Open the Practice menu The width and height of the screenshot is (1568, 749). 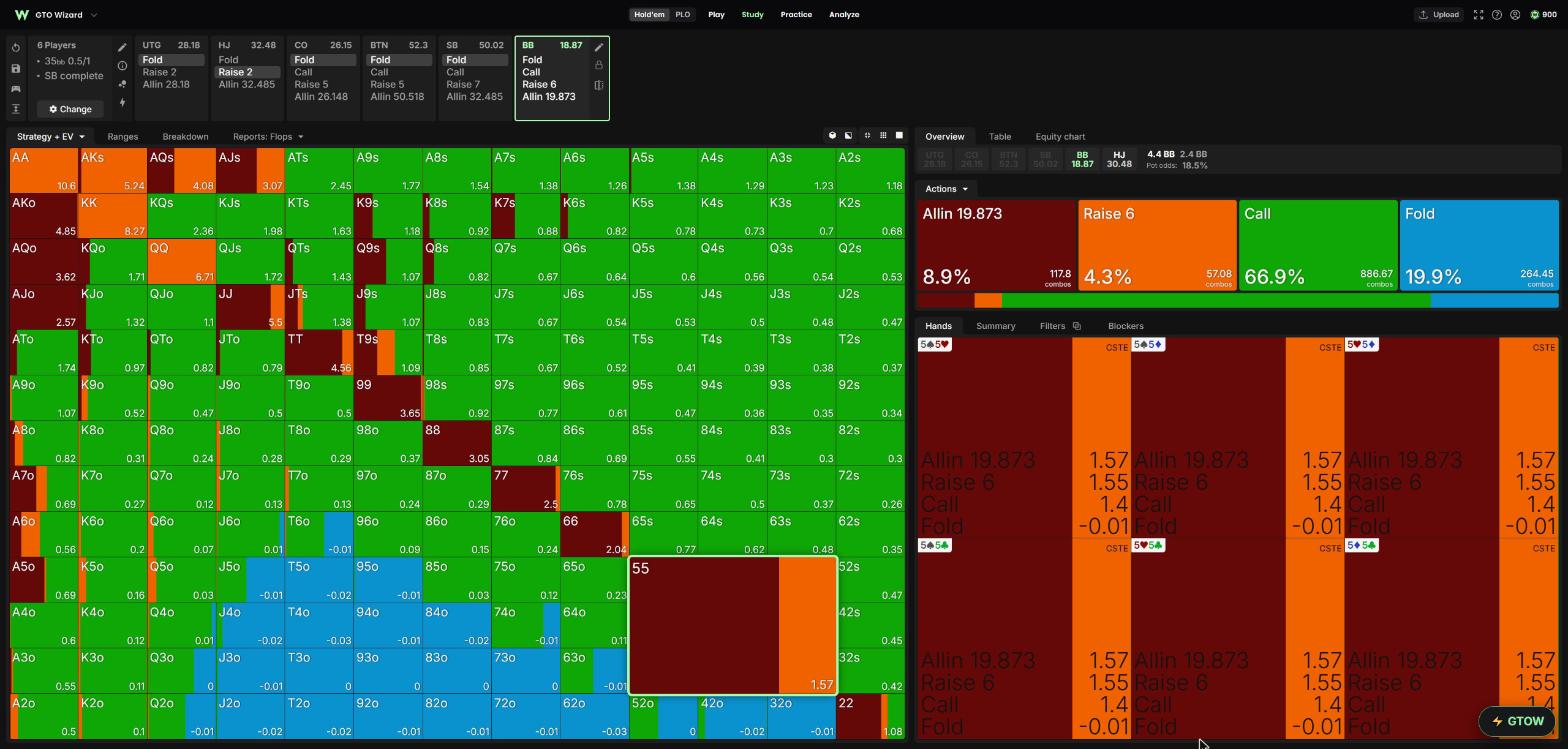[796, 15]
